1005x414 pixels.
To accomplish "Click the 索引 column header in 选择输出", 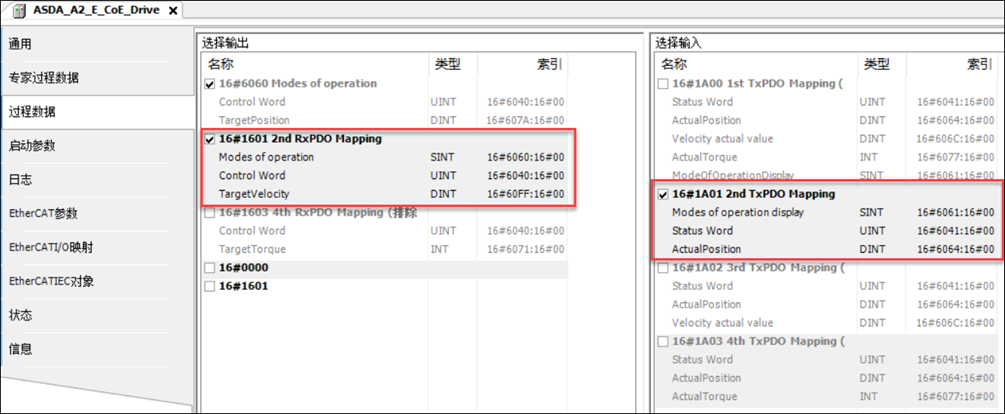I will pos(549,64).
